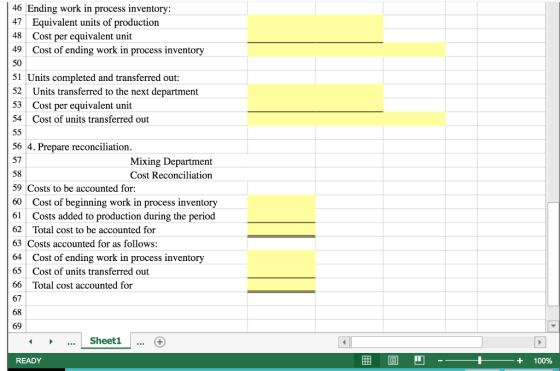Click the horizontal scrollbar thumb

point(417,342)
